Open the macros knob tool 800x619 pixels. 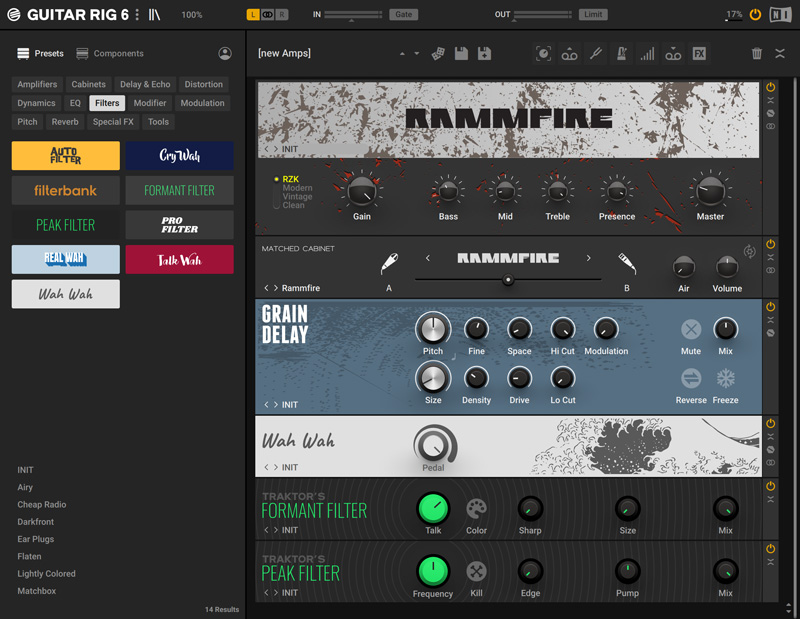coord(543,54)
